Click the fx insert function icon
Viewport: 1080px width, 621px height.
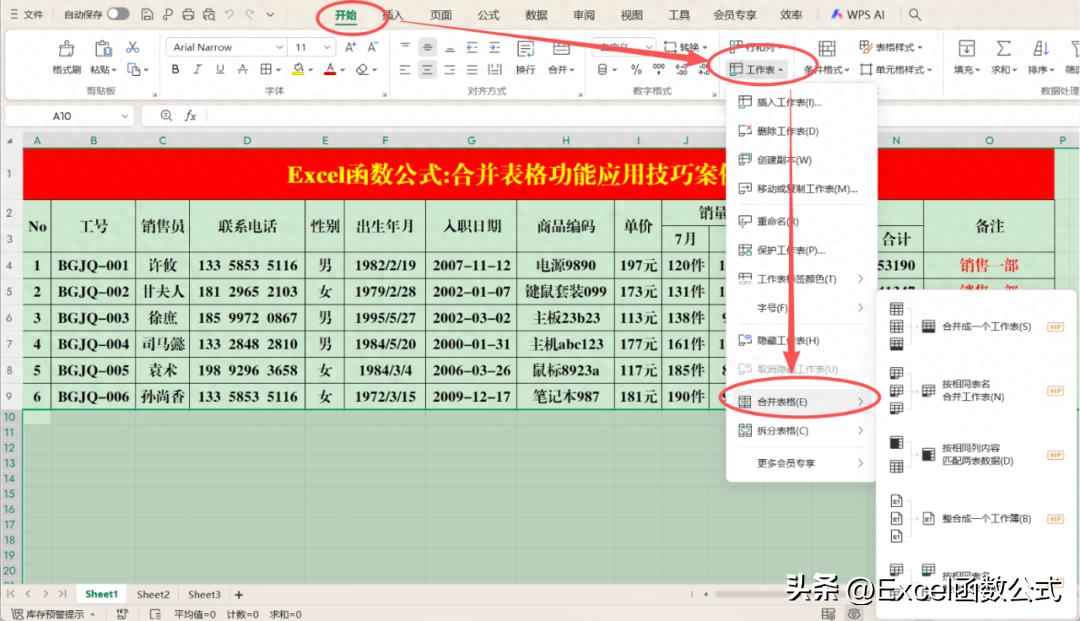tap(191, 116)
